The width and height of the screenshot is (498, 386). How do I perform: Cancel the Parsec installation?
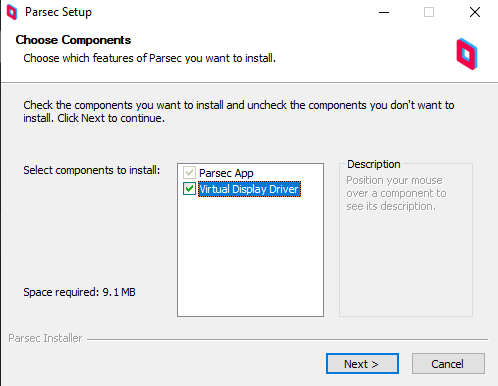click(448, 364)
